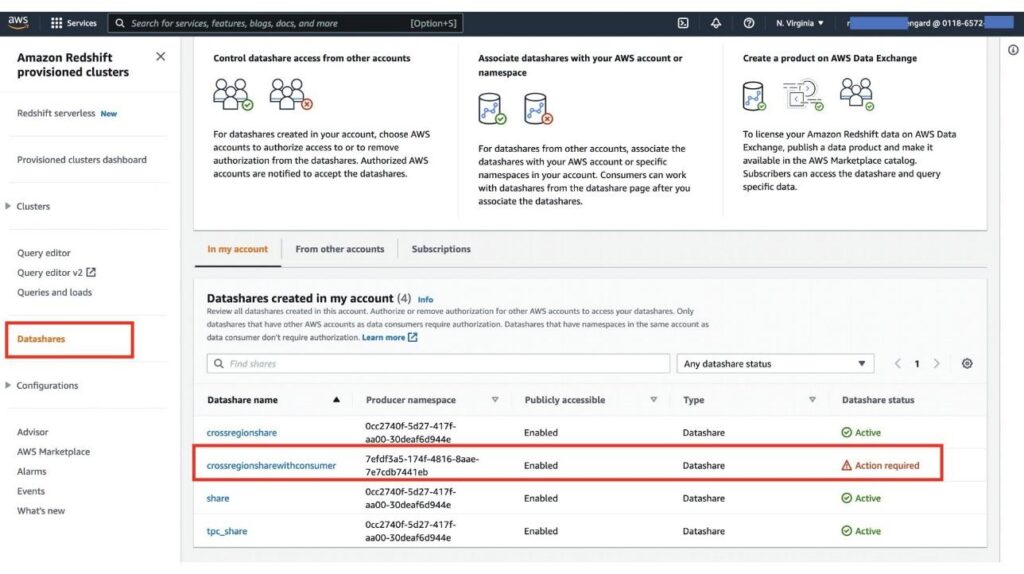
Task: Expand the Configurations navigation section
Action: click(x=8, y=385)
